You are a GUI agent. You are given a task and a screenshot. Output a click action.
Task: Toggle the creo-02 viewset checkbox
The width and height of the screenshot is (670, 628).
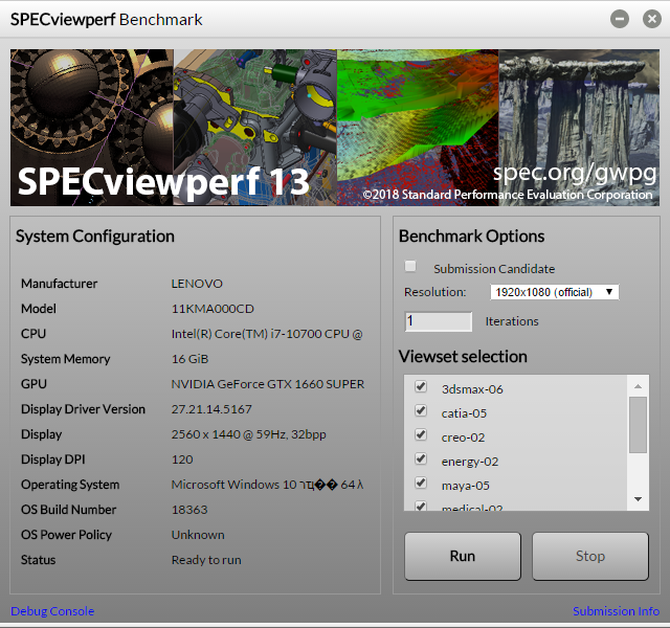(x=421, y=436)
